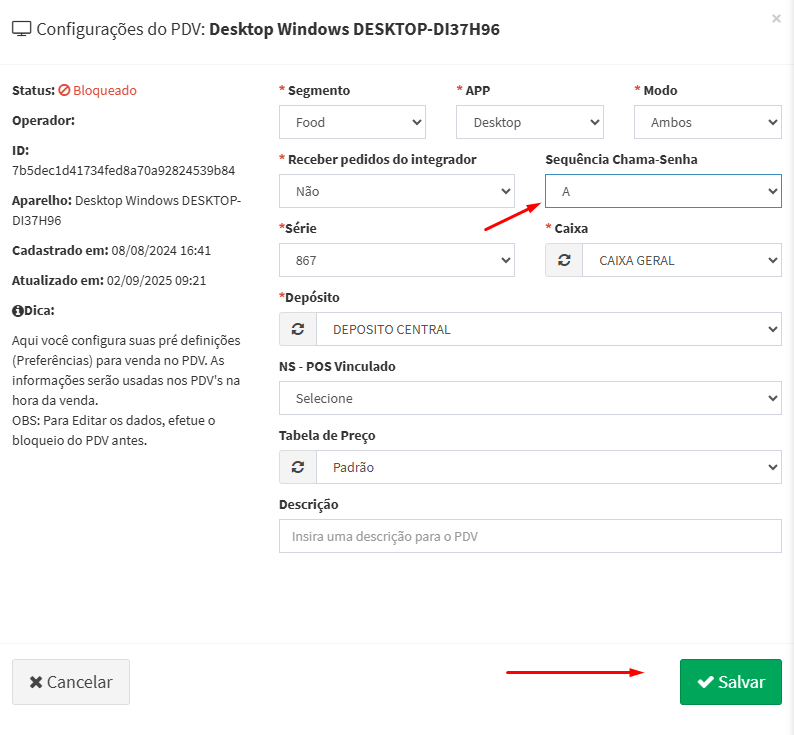
Task: Open the Modo dropdown showing Ambos
Action: [707, 123]
